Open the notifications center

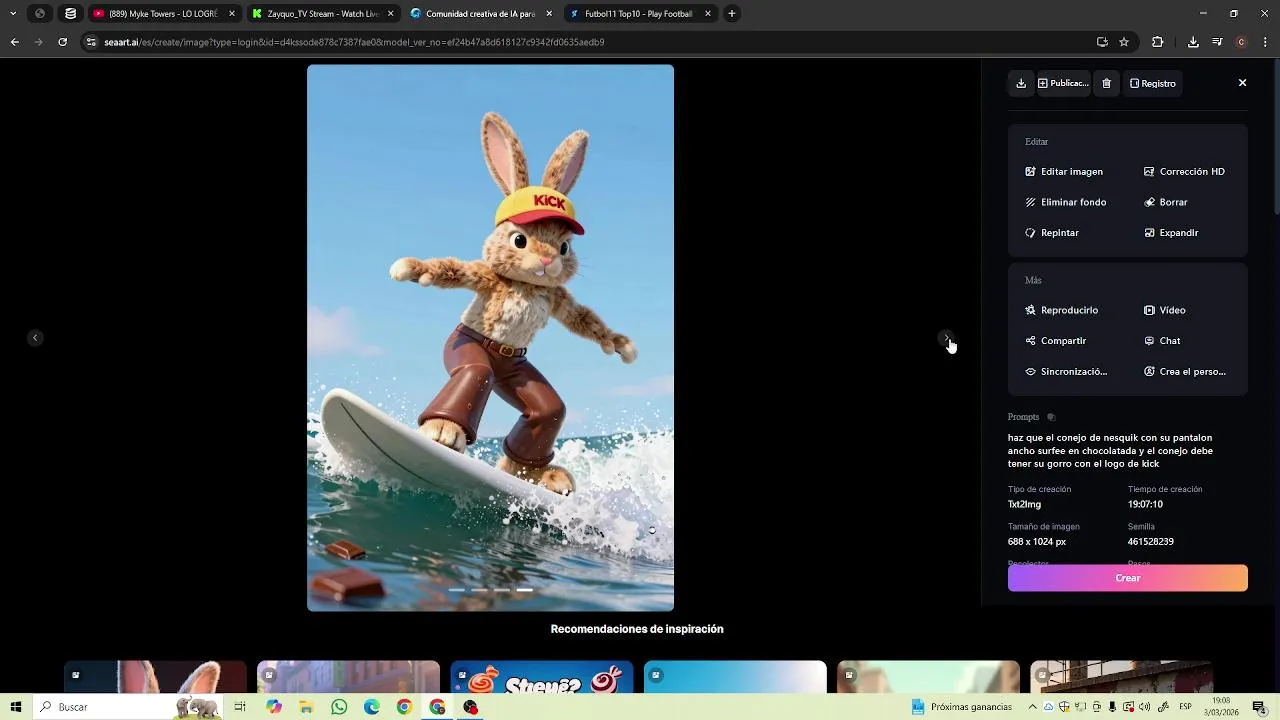pos(1259,707)
